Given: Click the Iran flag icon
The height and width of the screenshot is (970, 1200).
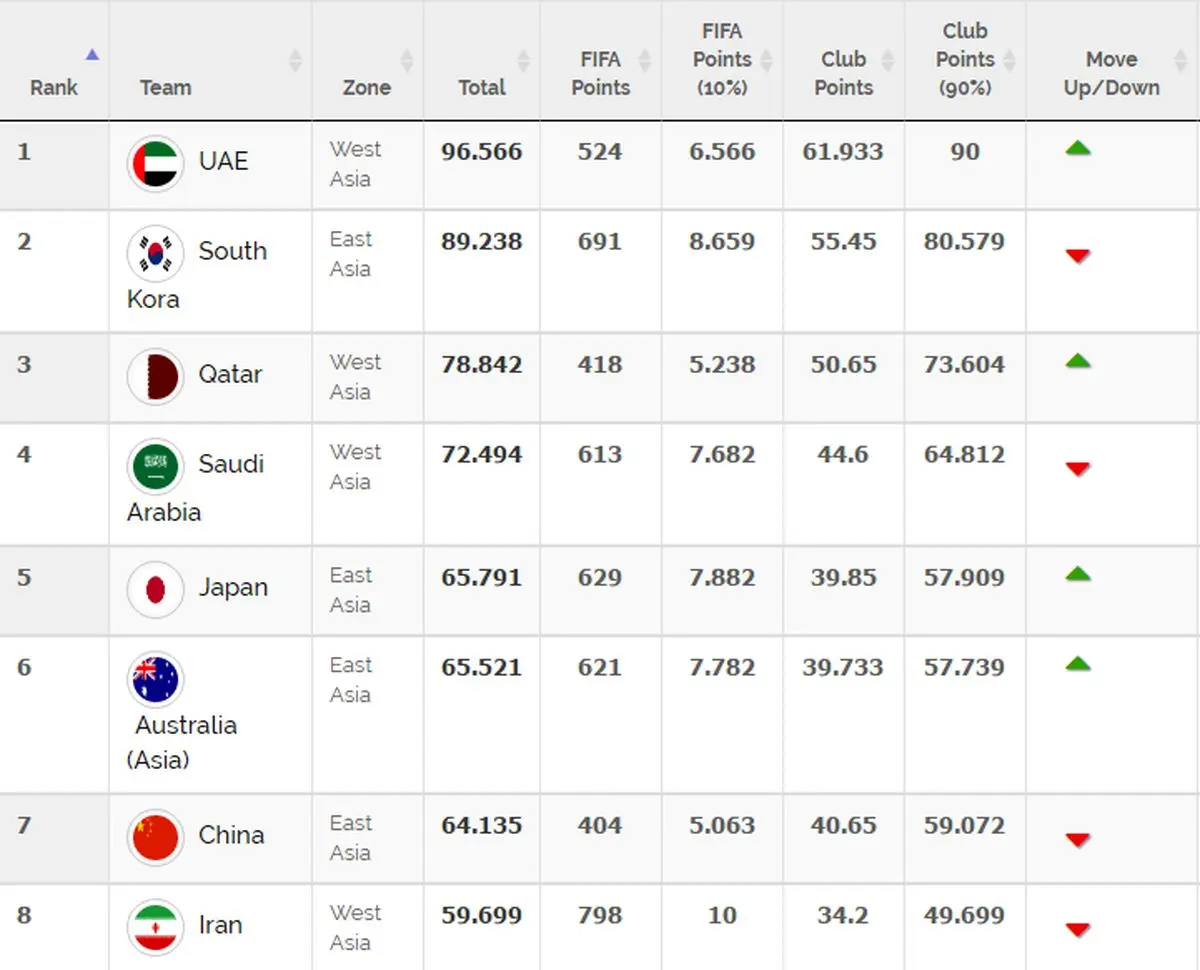Looking at the screenshot, I should point(155,928).
